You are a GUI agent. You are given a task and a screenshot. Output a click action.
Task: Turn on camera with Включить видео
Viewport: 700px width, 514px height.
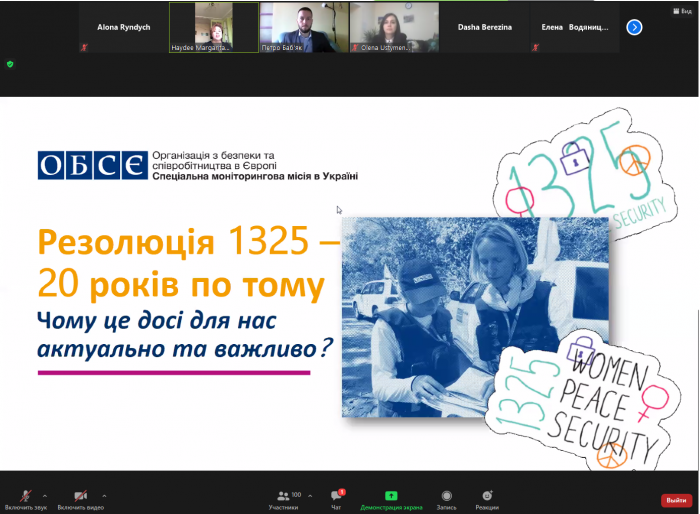79,497
